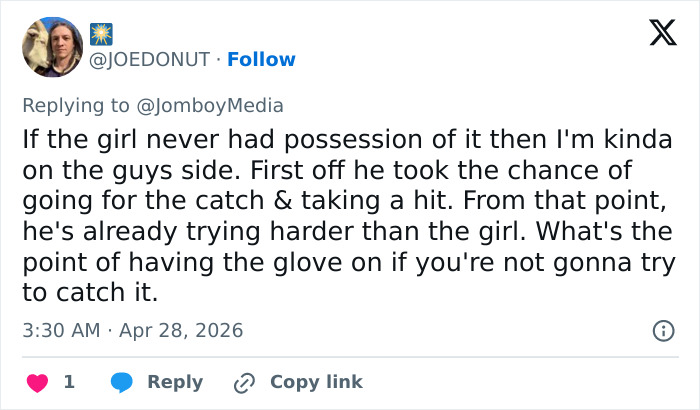Click the blue reply speech bubble icon

pyautogui.click(x=122, y=382)
